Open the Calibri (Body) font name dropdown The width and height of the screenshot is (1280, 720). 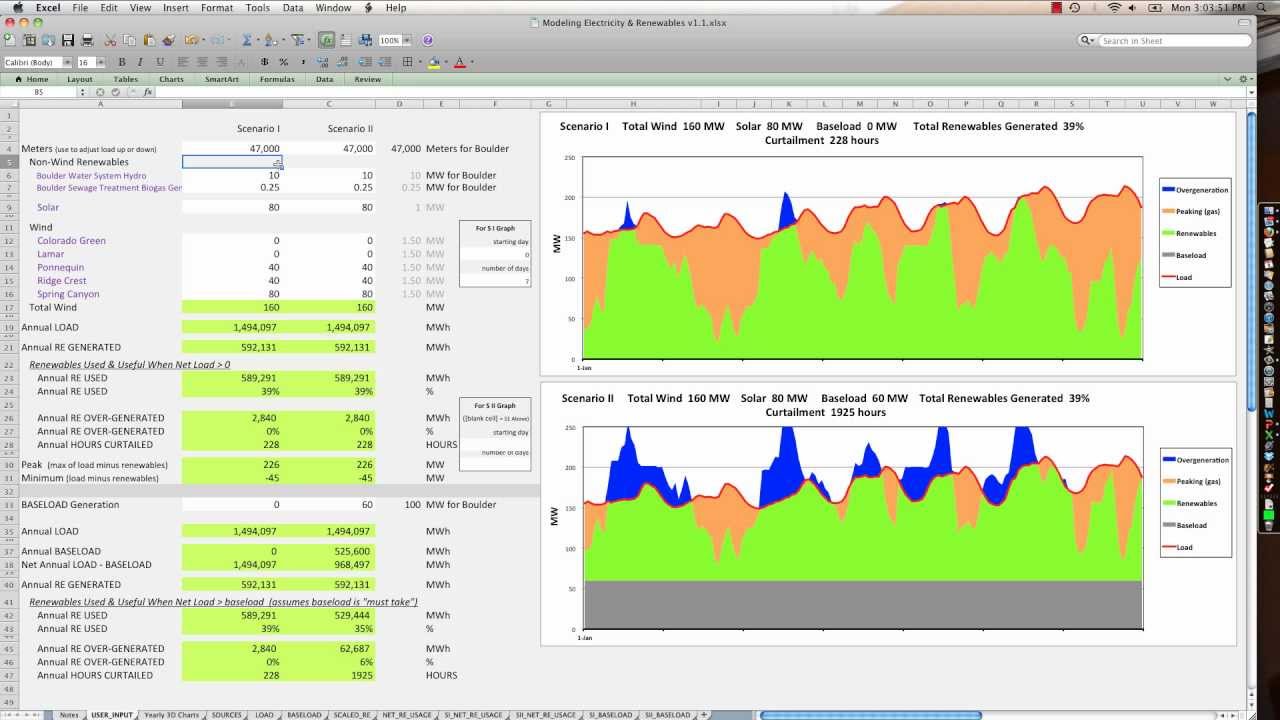[67, 62]
